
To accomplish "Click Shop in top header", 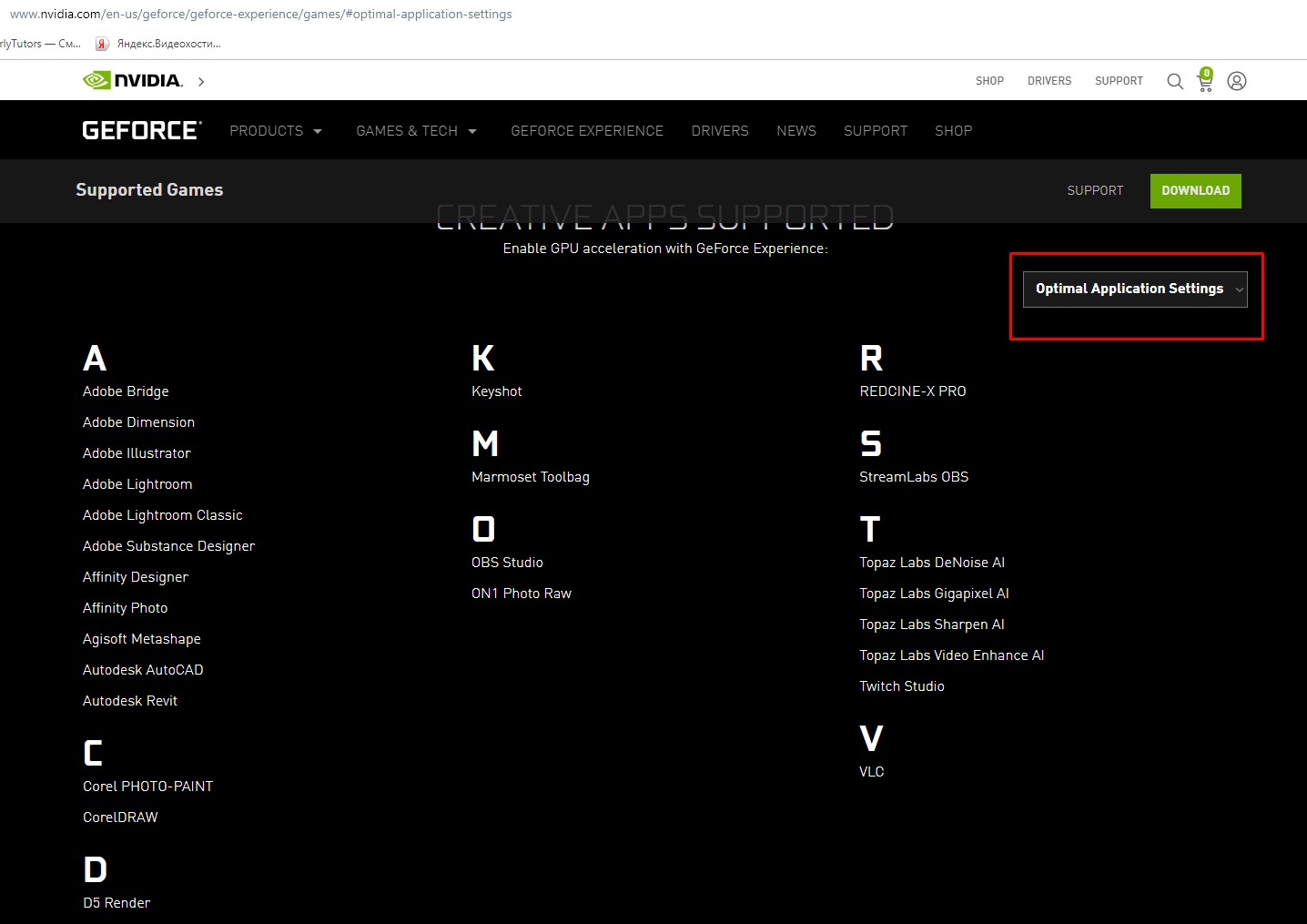I will (989, 81).
